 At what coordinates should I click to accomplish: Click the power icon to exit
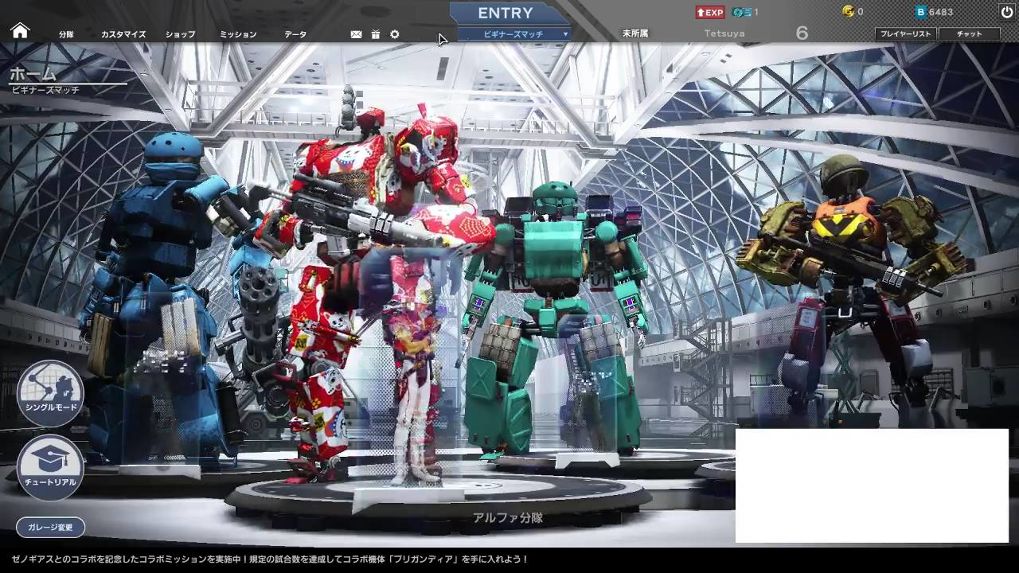pyautogui.click(x=1006, y=12)
